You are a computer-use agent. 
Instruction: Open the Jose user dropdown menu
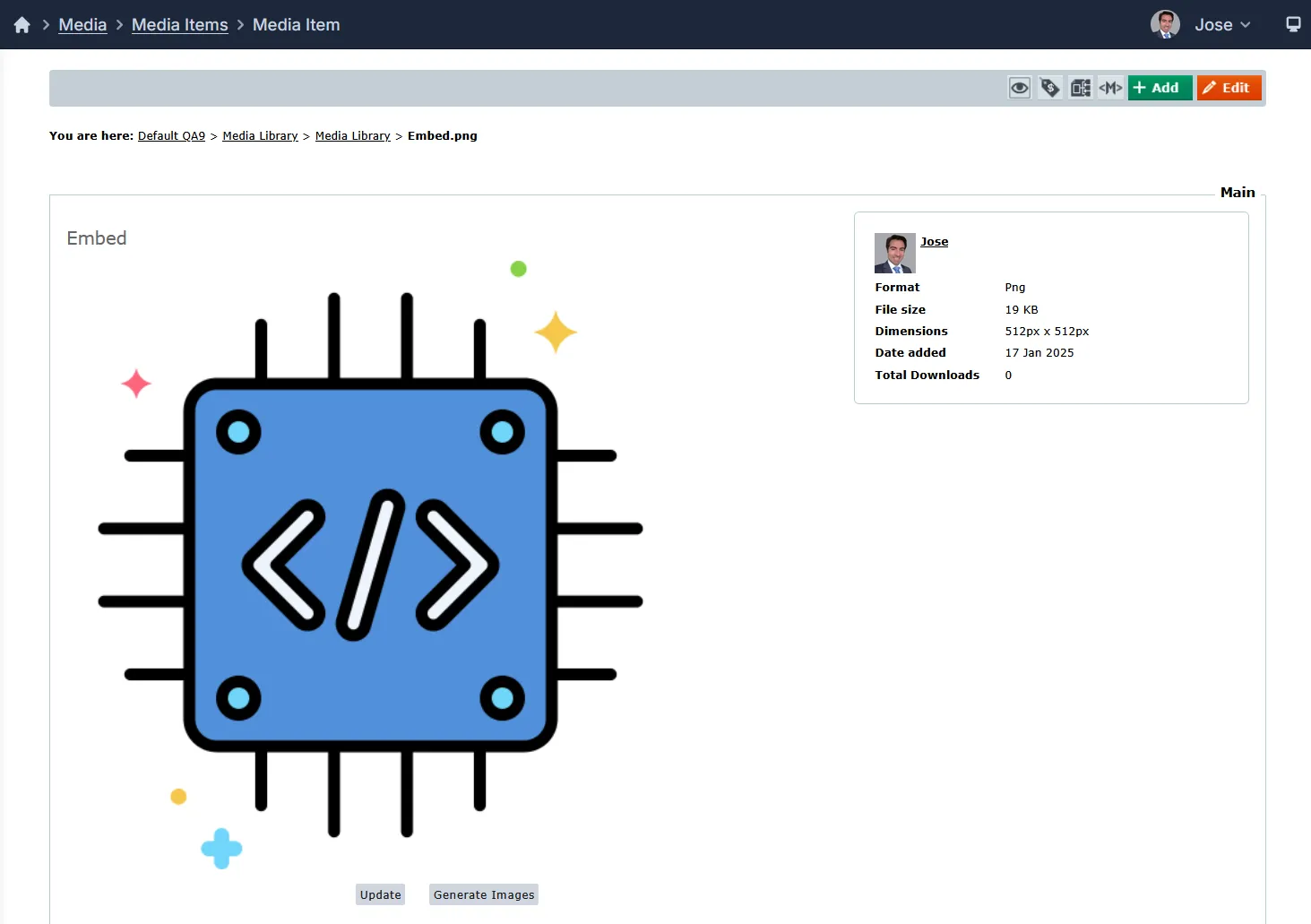click(1222, 25)
